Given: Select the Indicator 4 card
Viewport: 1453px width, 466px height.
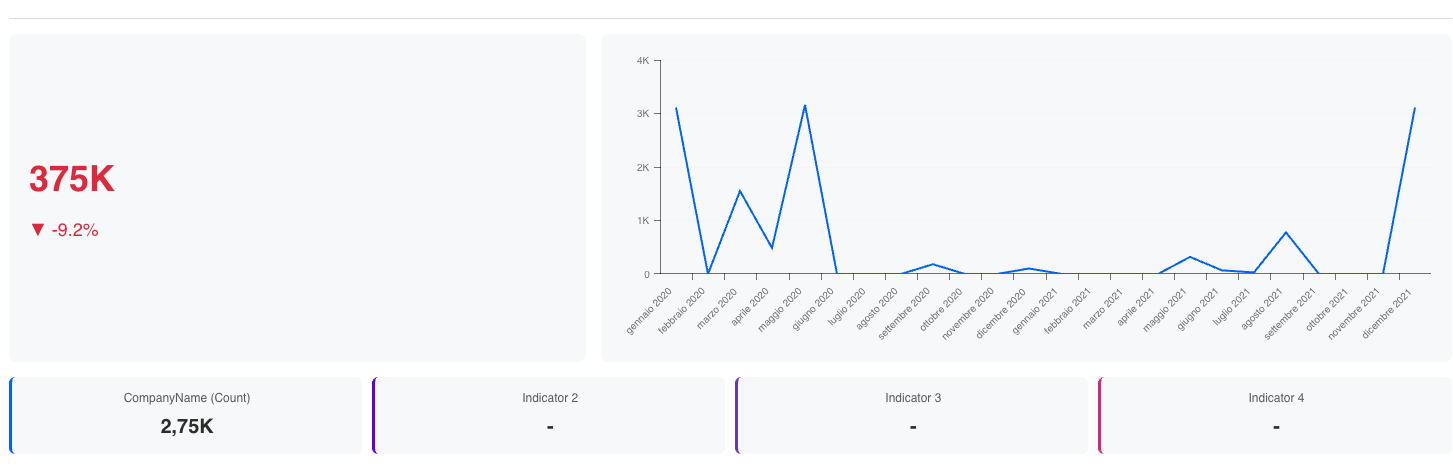Looking at the screenshot, I should pos(1275,415).
